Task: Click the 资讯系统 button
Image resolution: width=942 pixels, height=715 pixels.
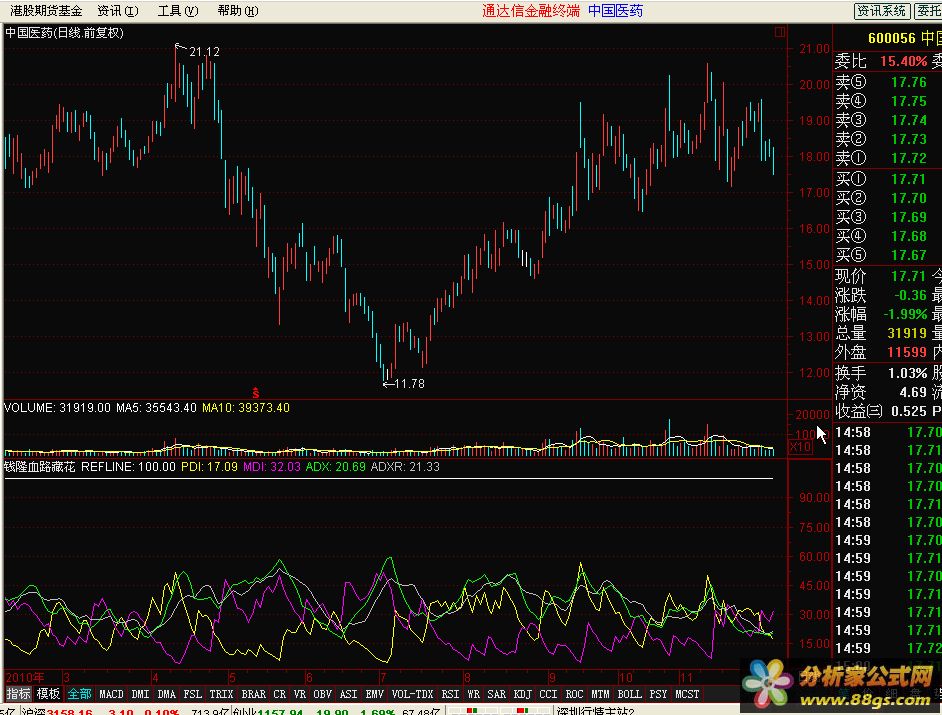Action: coord(881,11)
